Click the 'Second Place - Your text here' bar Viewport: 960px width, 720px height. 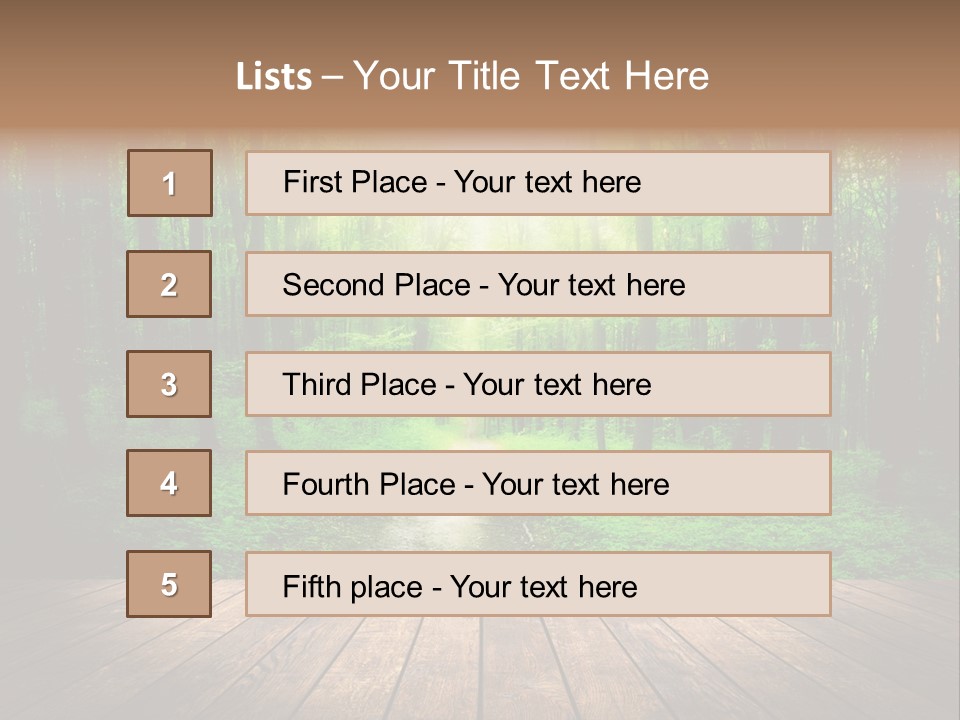click(538, 284)
